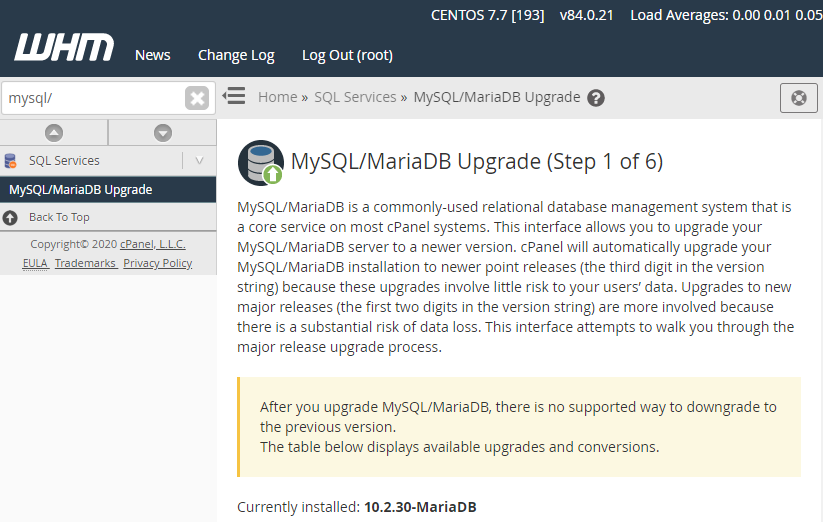
Task: Click the sidebar scroll-up arrow
Action: click(54, 133)
